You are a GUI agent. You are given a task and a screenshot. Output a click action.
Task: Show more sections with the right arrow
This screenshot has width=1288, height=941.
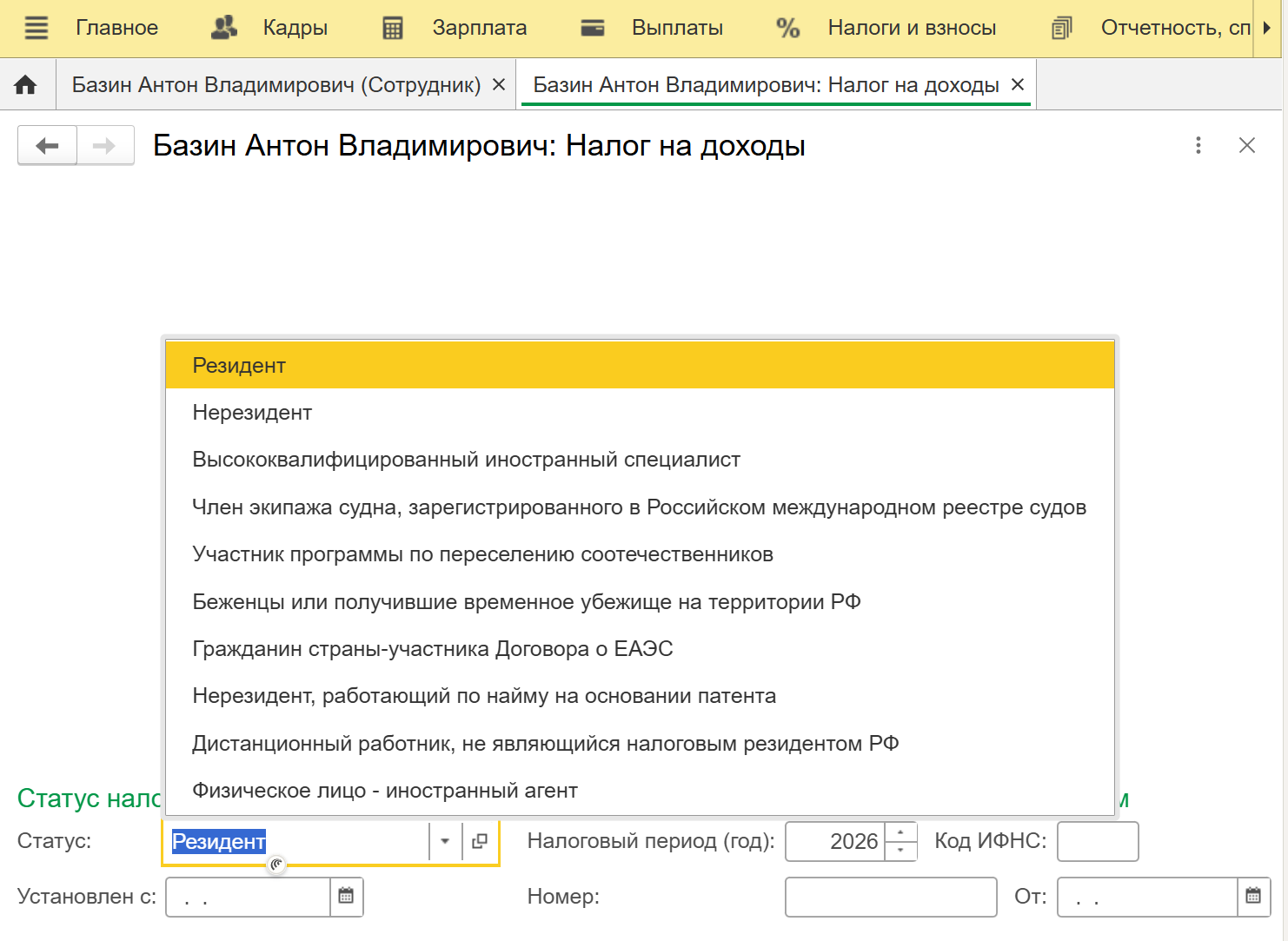click(1266, 28)
